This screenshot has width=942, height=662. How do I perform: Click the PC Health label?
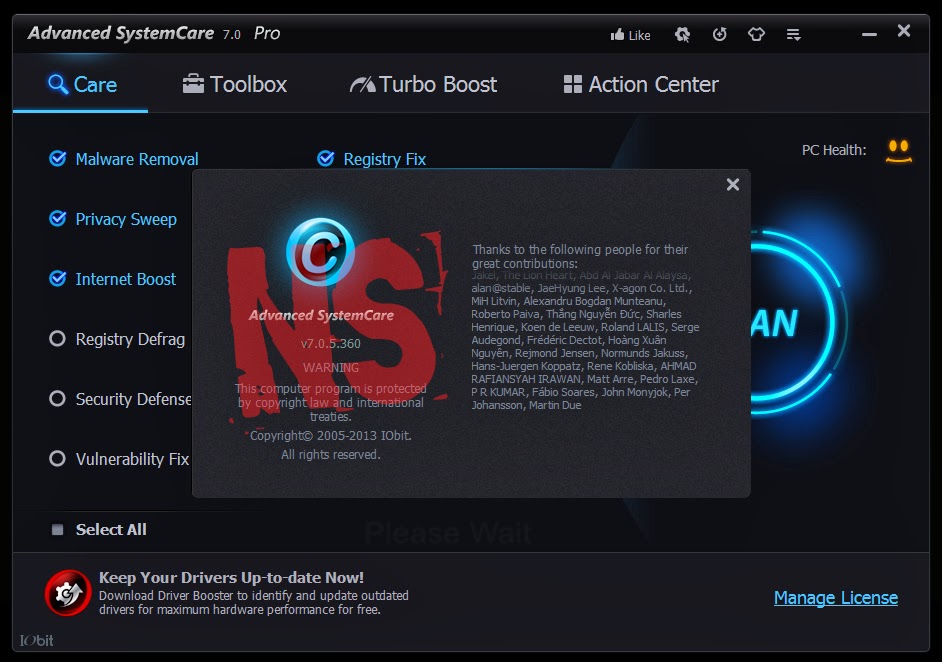click(x=834, y=150)
